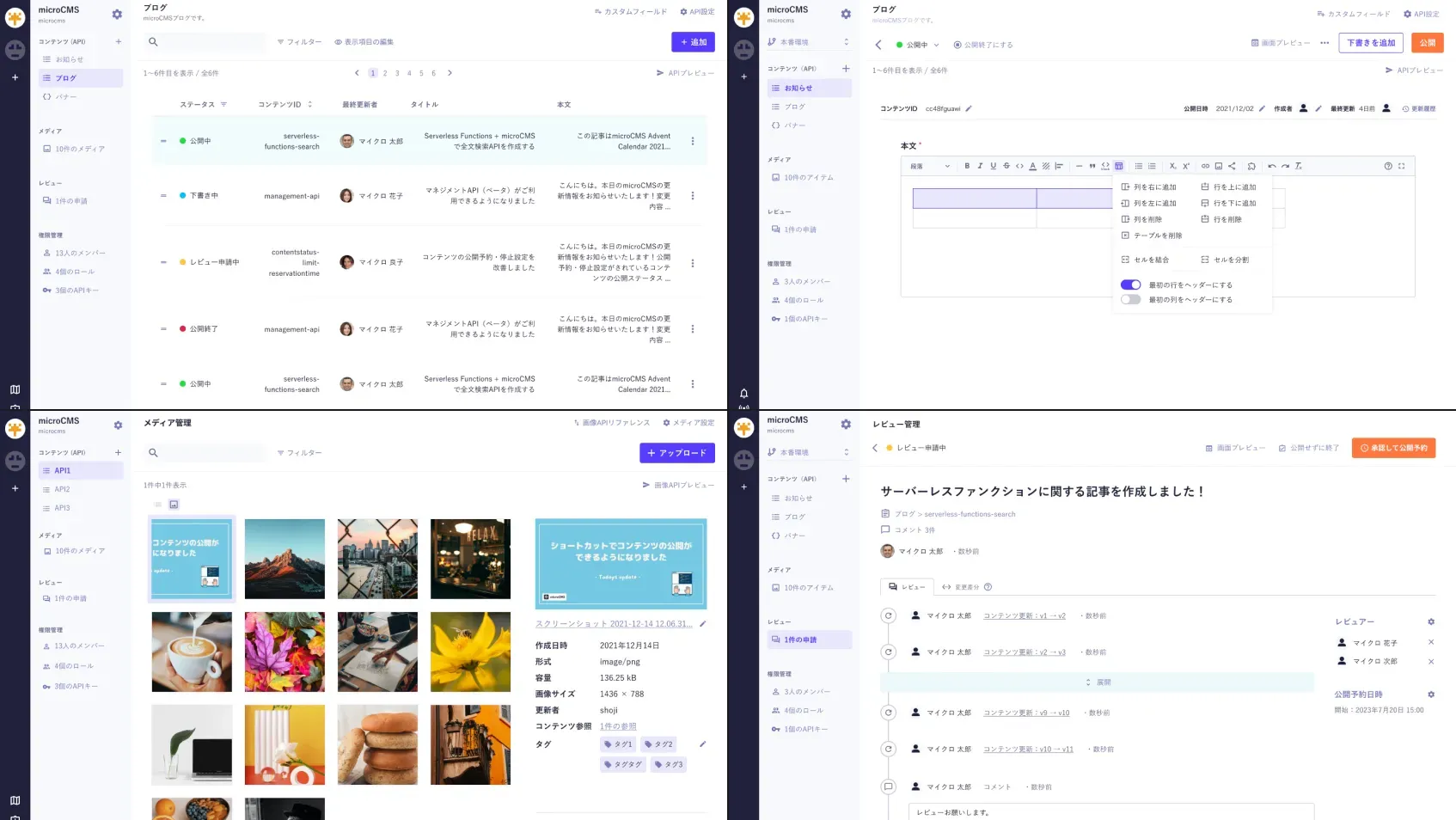Image resolution: width=1456 pixels, height=820 pixels.
Task: Go to next page in blog pagination
Action: coord(450,73)
